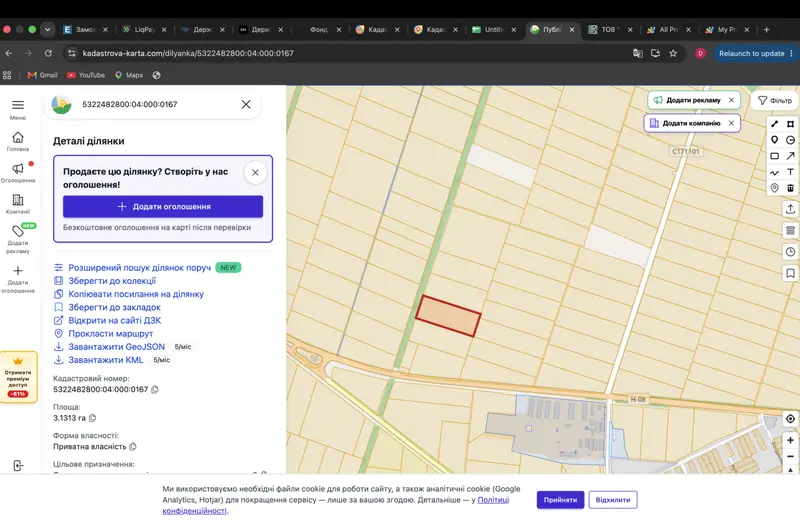Dismiss the sell-this-parcel promo card
Viewport: 800px width, 525px height.
click(256, 172)
